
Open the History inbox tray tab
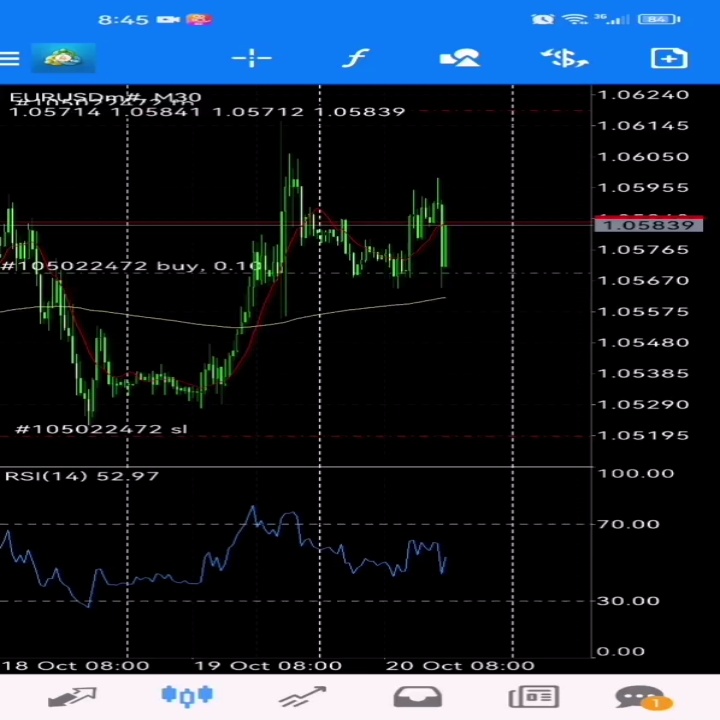(x=418, y=697)
